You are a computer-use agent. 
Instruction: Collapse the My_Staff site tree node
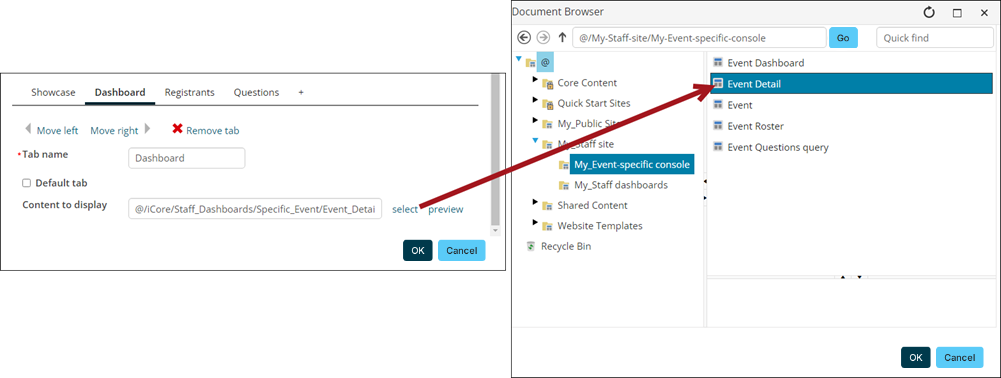click(x=536, y=140)
